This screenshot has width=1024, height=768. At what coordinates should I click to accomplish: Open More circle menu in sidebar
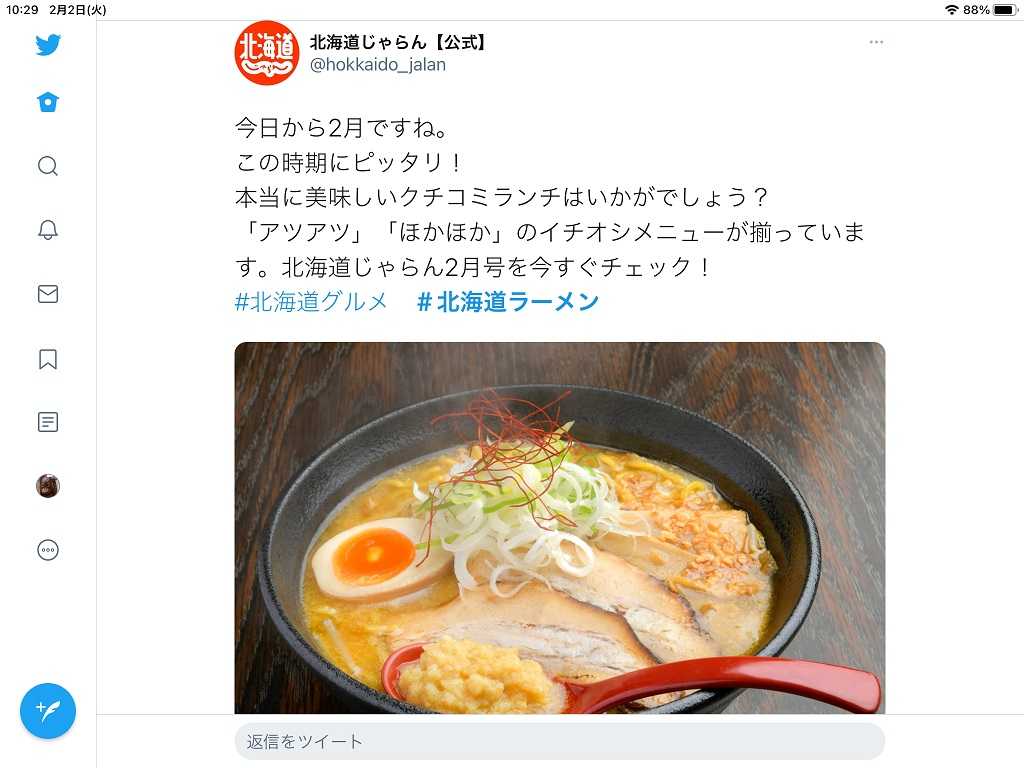pos(48,550)
